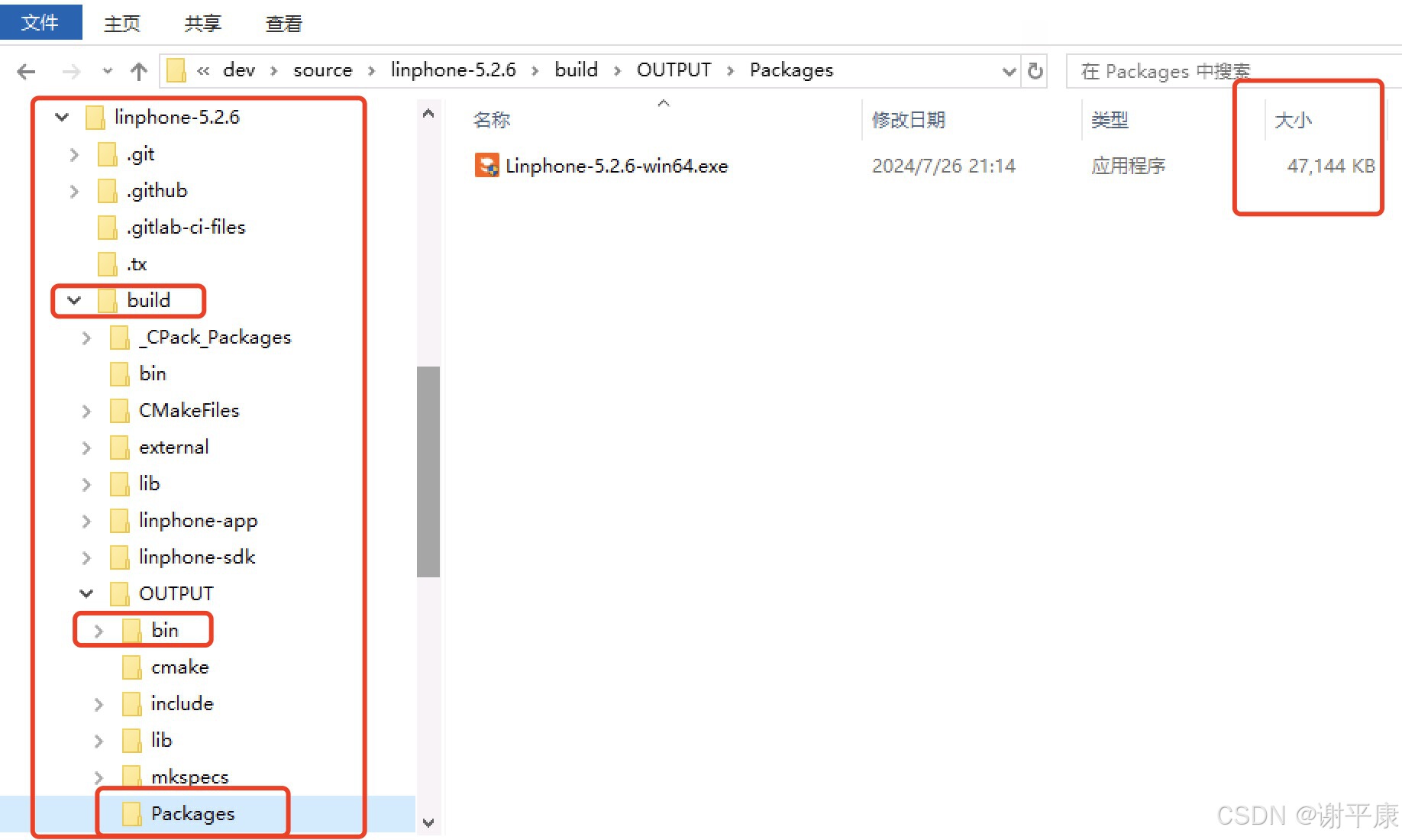Switch to the 共享 ribbon tab
Image resolution: width=1402 pixels, height=840 pixels.
tap(202, 24)
